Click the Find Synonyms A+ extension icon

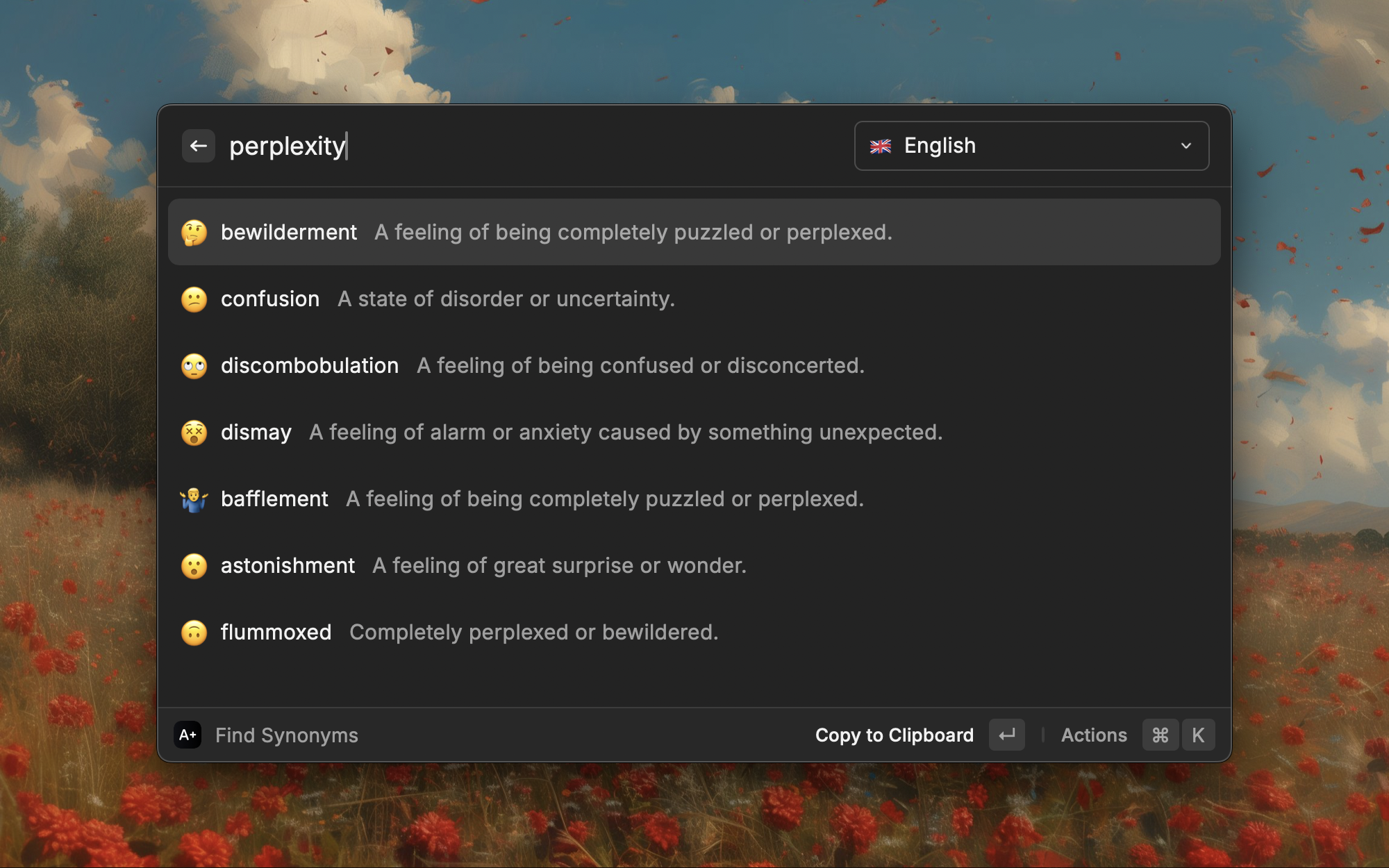point(188,735)
